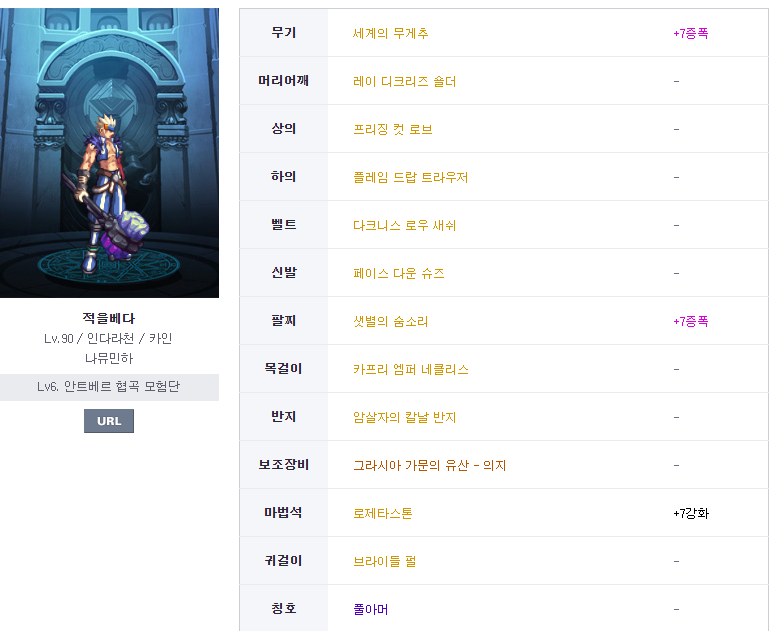Click the character avatar image

[109, 153]
